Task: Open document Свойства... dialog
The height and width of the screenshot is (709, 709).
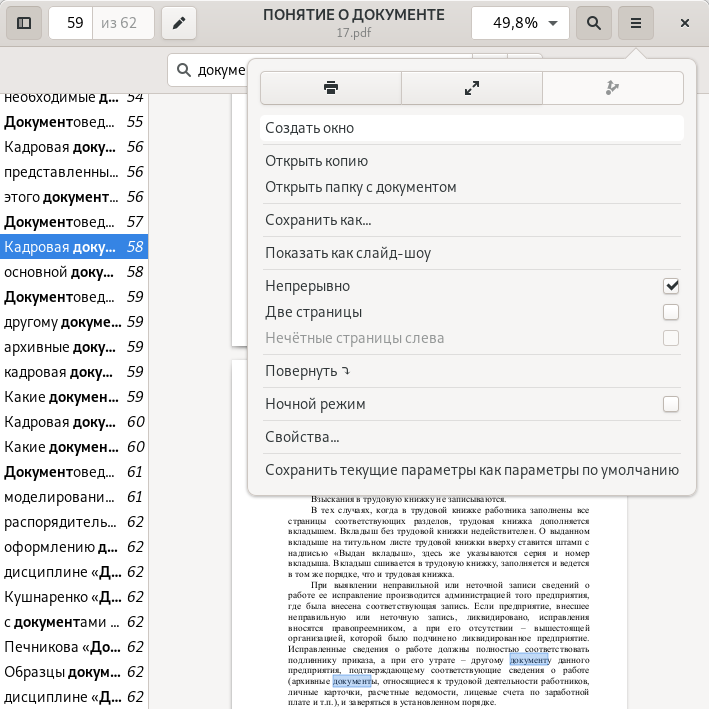Action: click(302, 437)
